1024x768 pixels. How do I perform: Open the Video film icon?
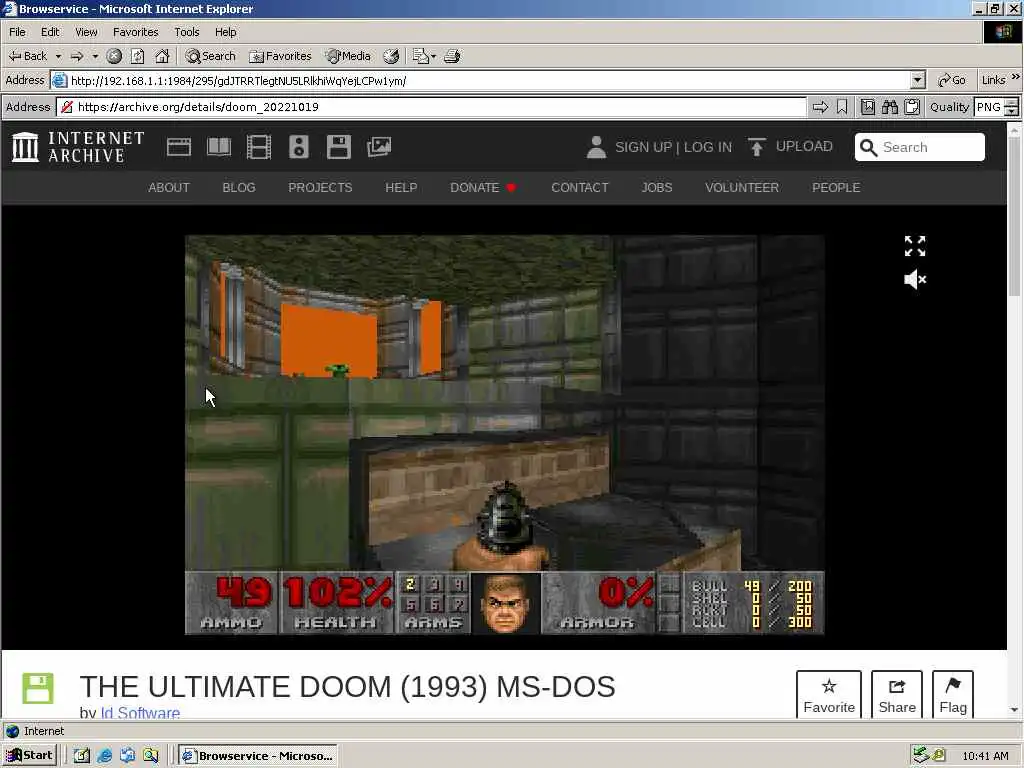pos(259,147)
